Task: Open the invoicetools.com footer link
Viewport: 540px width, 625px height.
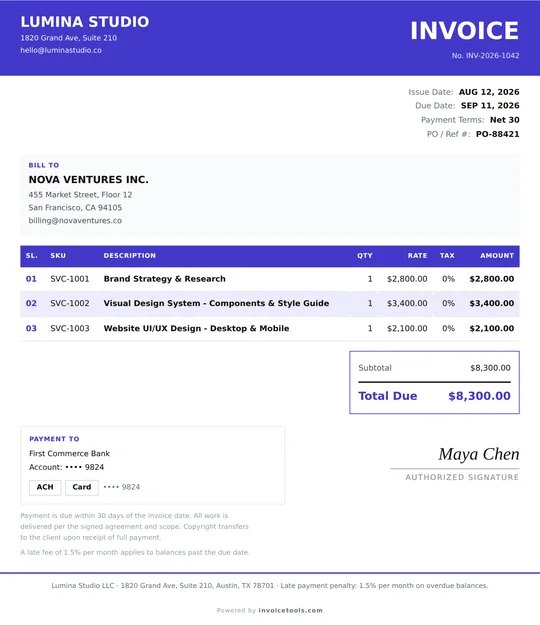Action: pyautogui.click(x=291, y=610)
